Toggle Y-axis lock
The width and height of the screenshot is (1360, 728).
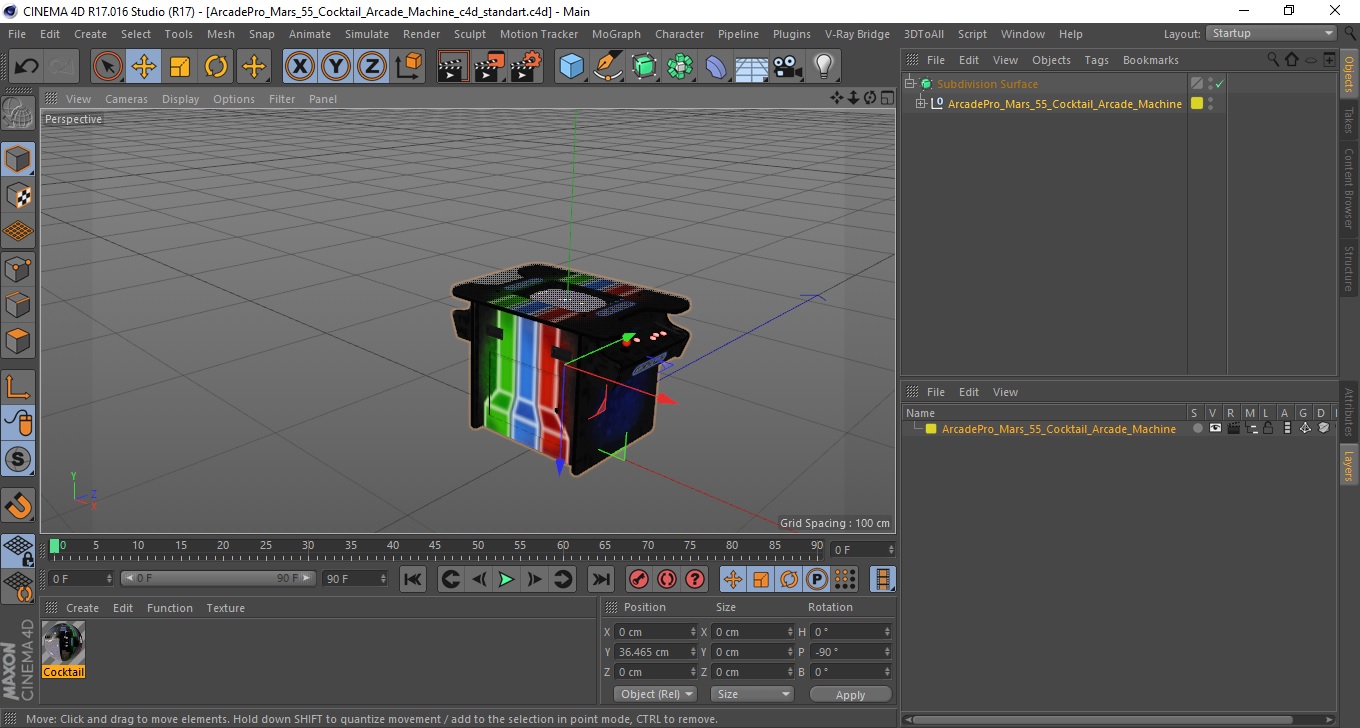336,67
